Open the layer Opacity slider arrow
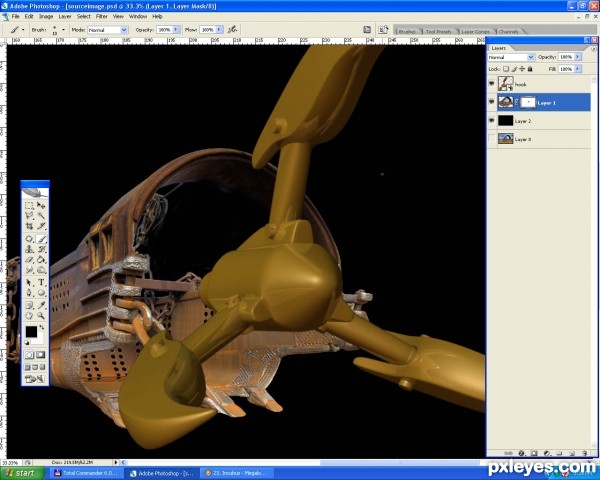Viewport: 600px width, 480px height. coord(577,57)
